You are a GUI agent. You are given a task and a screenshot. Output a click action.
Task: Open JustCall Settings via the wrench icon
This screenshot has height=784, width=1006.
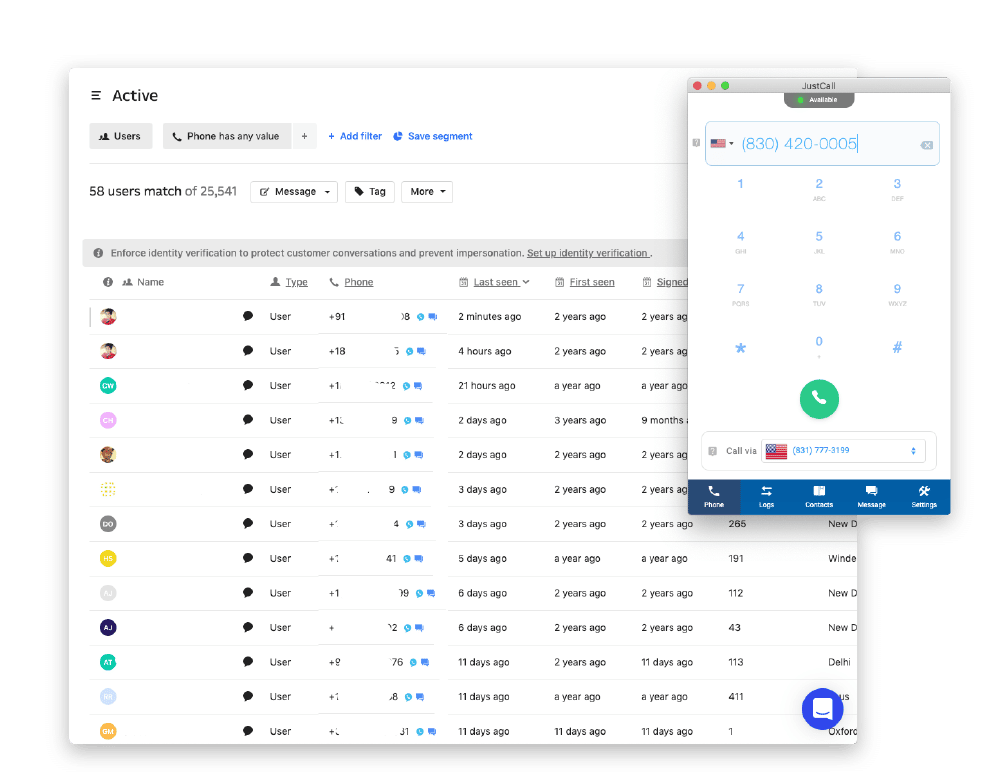pyautogui.click(x=923, y=497)
